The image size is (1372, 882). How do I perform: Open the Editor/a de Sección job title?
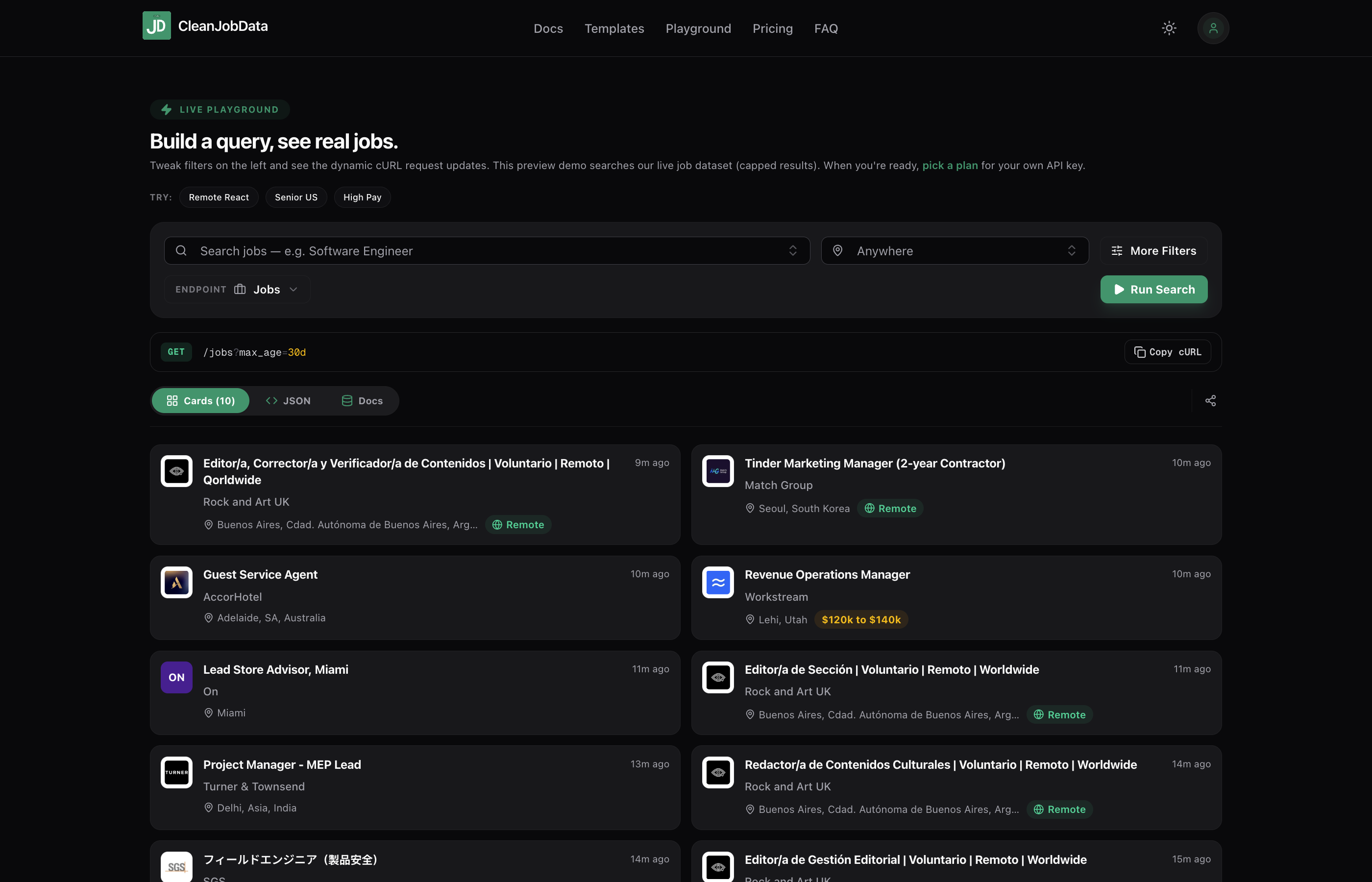(892, 669)
